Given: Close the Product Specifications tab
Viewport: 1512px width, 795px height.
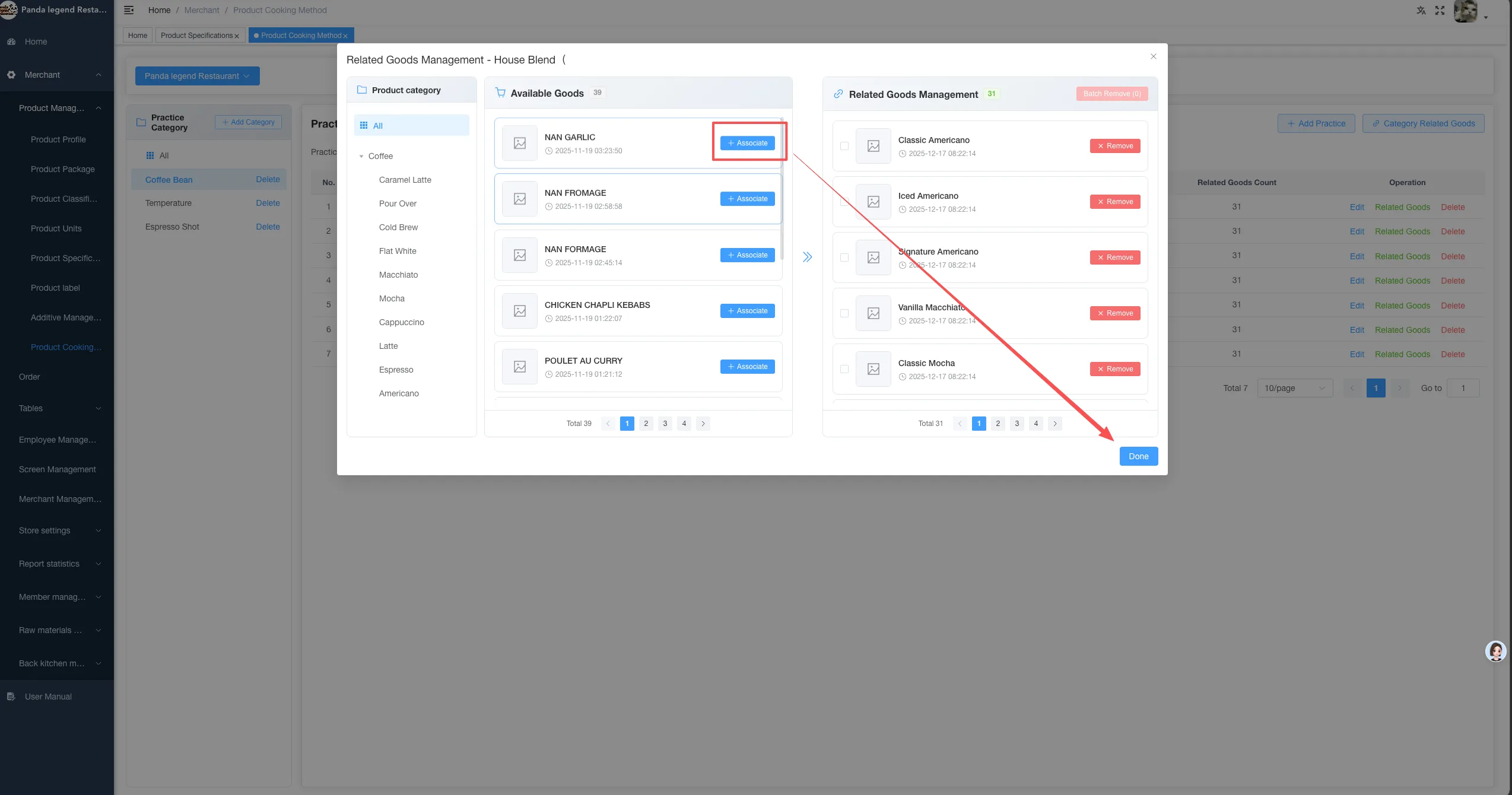Looking at the screenshot, I should [x=236, y=36].
